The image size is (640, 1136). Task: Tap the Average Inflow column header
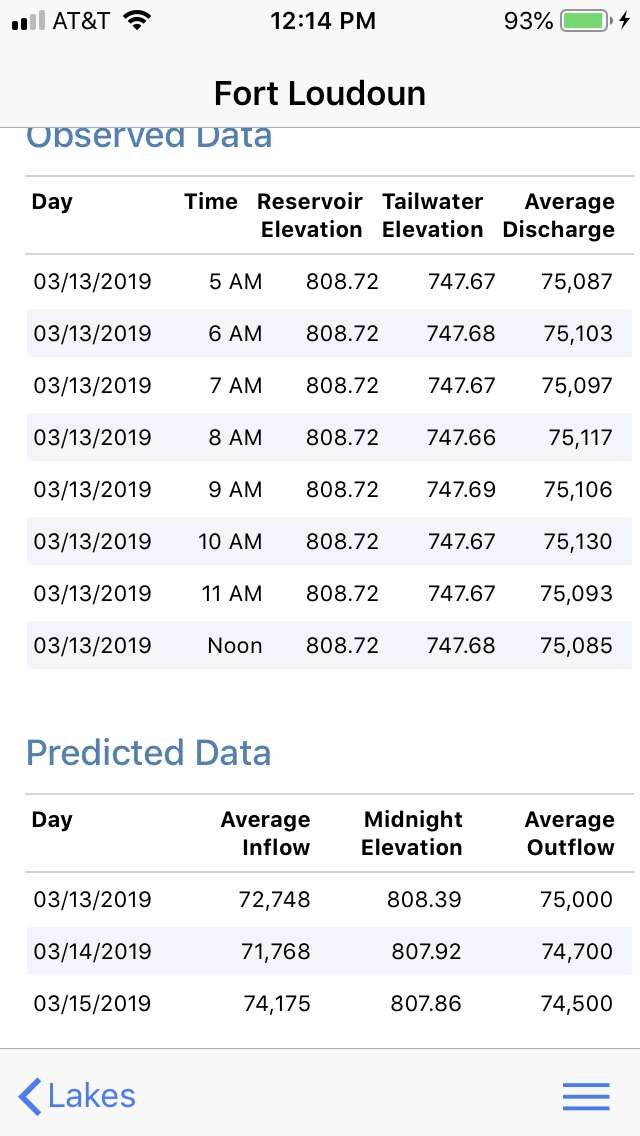coord(265,833)
